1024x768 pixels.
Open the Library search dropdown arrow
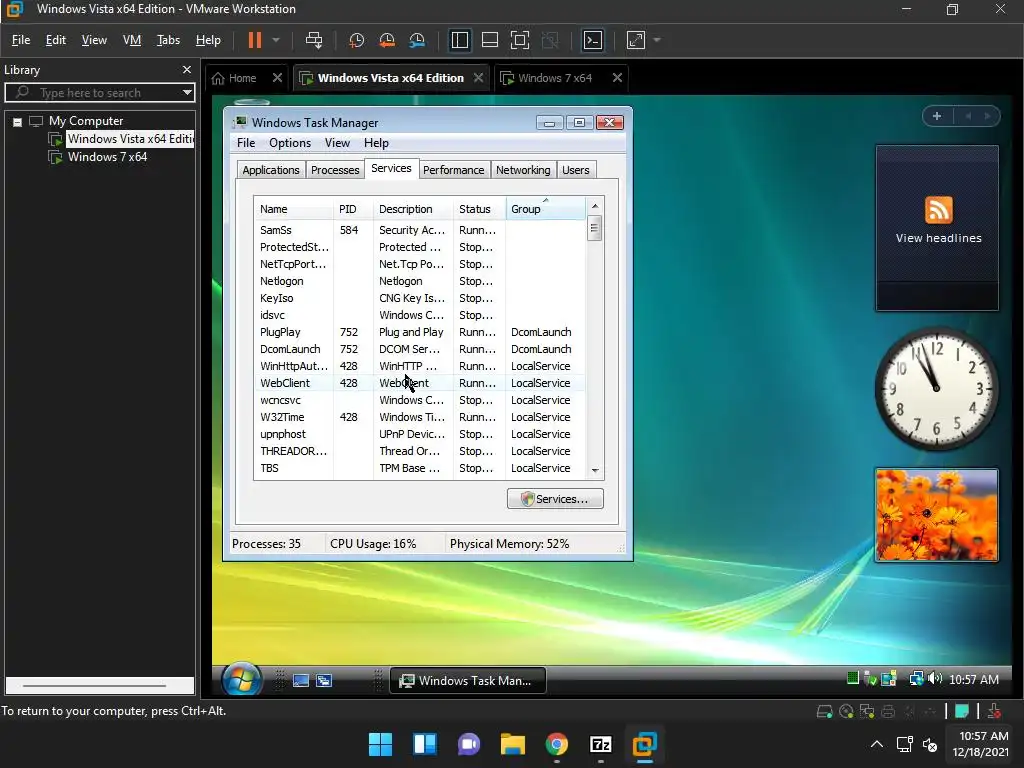click(187, 93)
